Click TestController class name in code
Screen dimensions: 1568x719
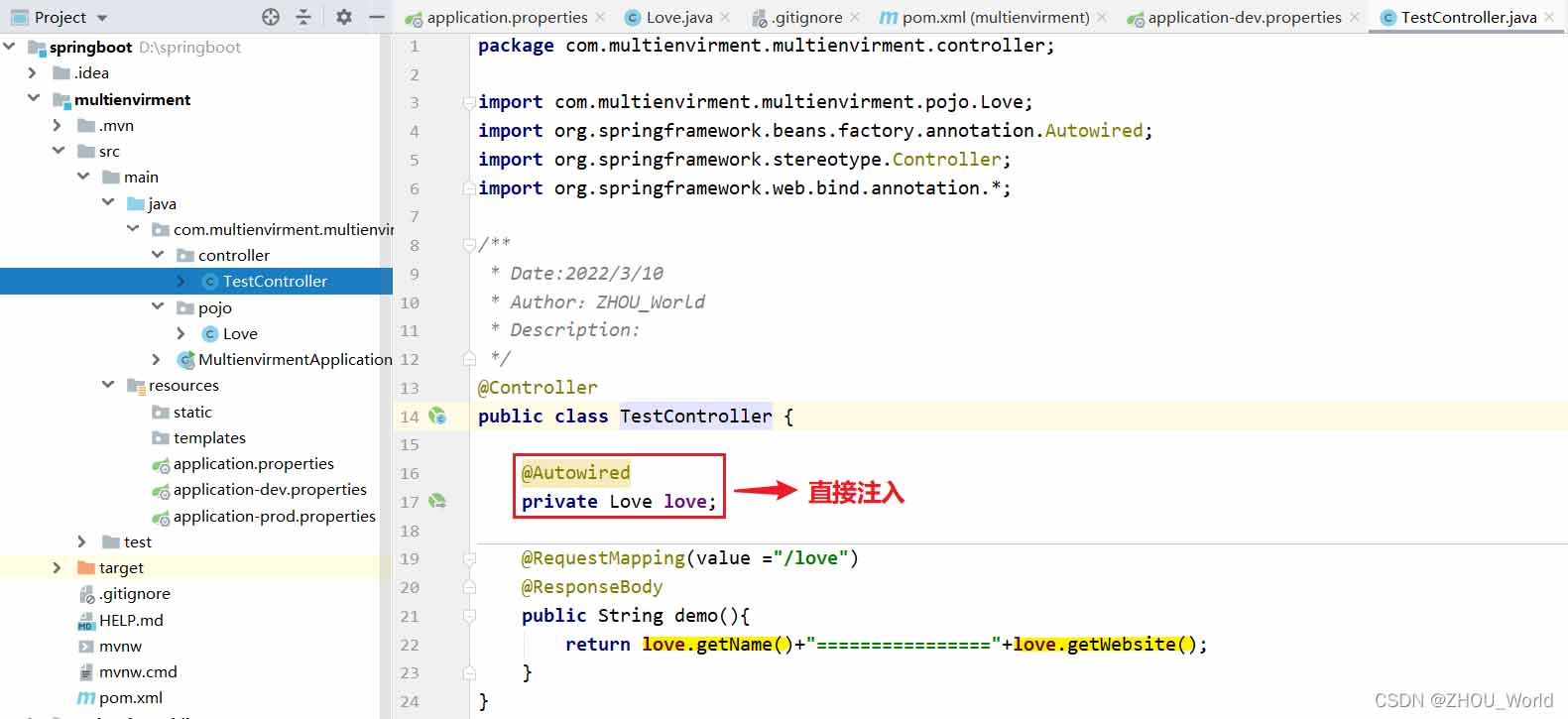coord(696,416)
